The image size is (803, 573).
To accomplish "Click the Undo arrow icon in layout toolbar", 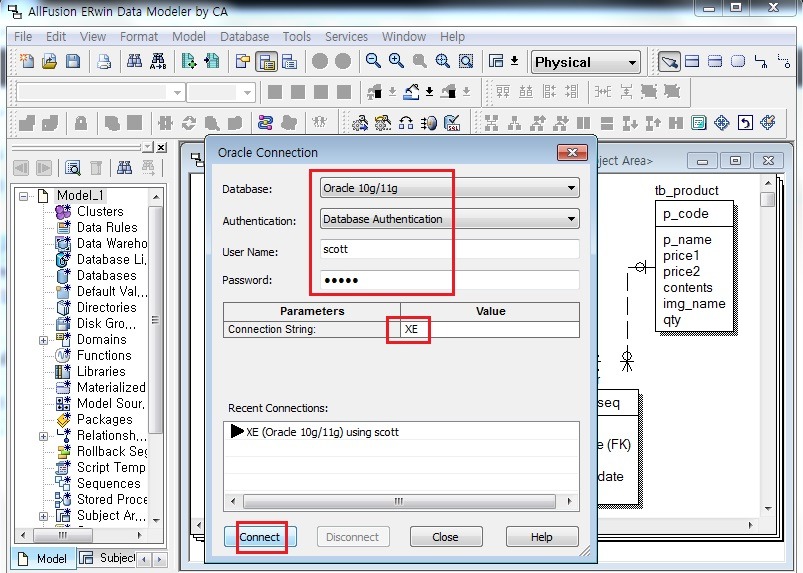I will [745, 123].
